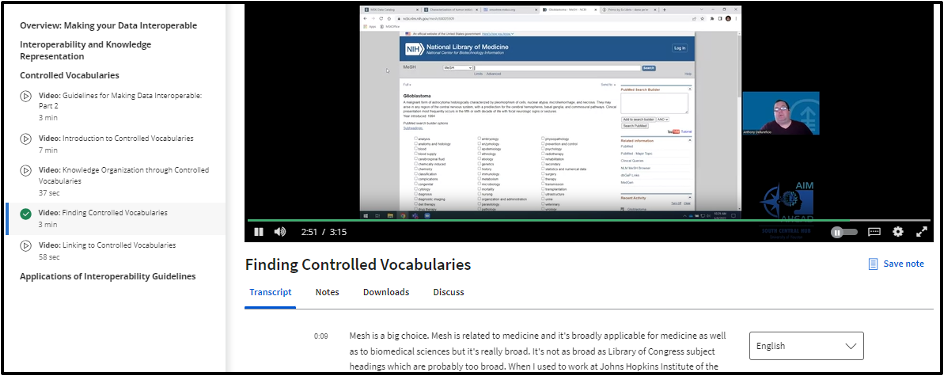
Task: Toggle the autoplay switch in player controls
Action: click(843, 232)
